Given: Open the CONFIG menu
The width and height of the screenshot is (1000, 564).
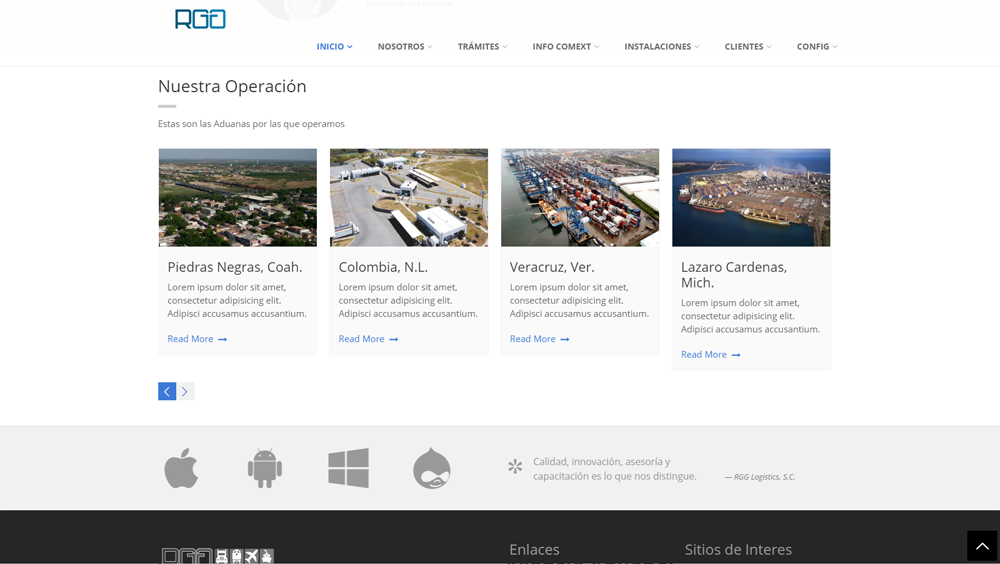Looking at the screenshot, I should point(817,47).
